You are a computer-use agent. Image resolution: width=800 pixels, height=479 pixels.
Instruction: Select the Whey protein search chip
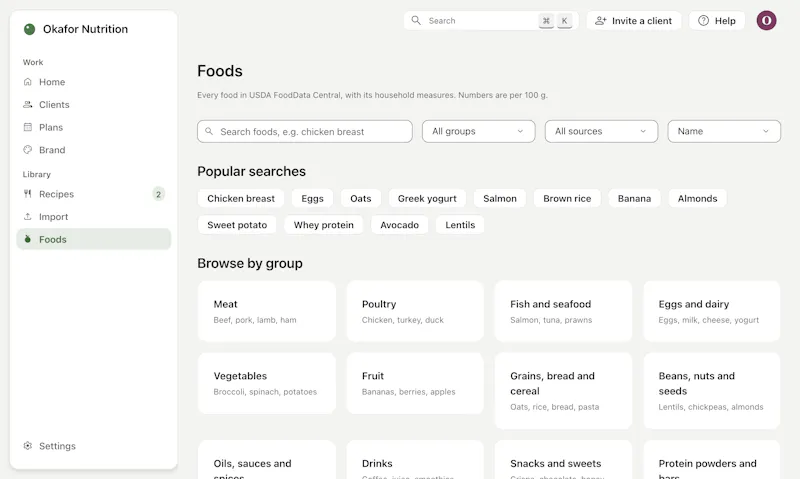coord(323,225)
